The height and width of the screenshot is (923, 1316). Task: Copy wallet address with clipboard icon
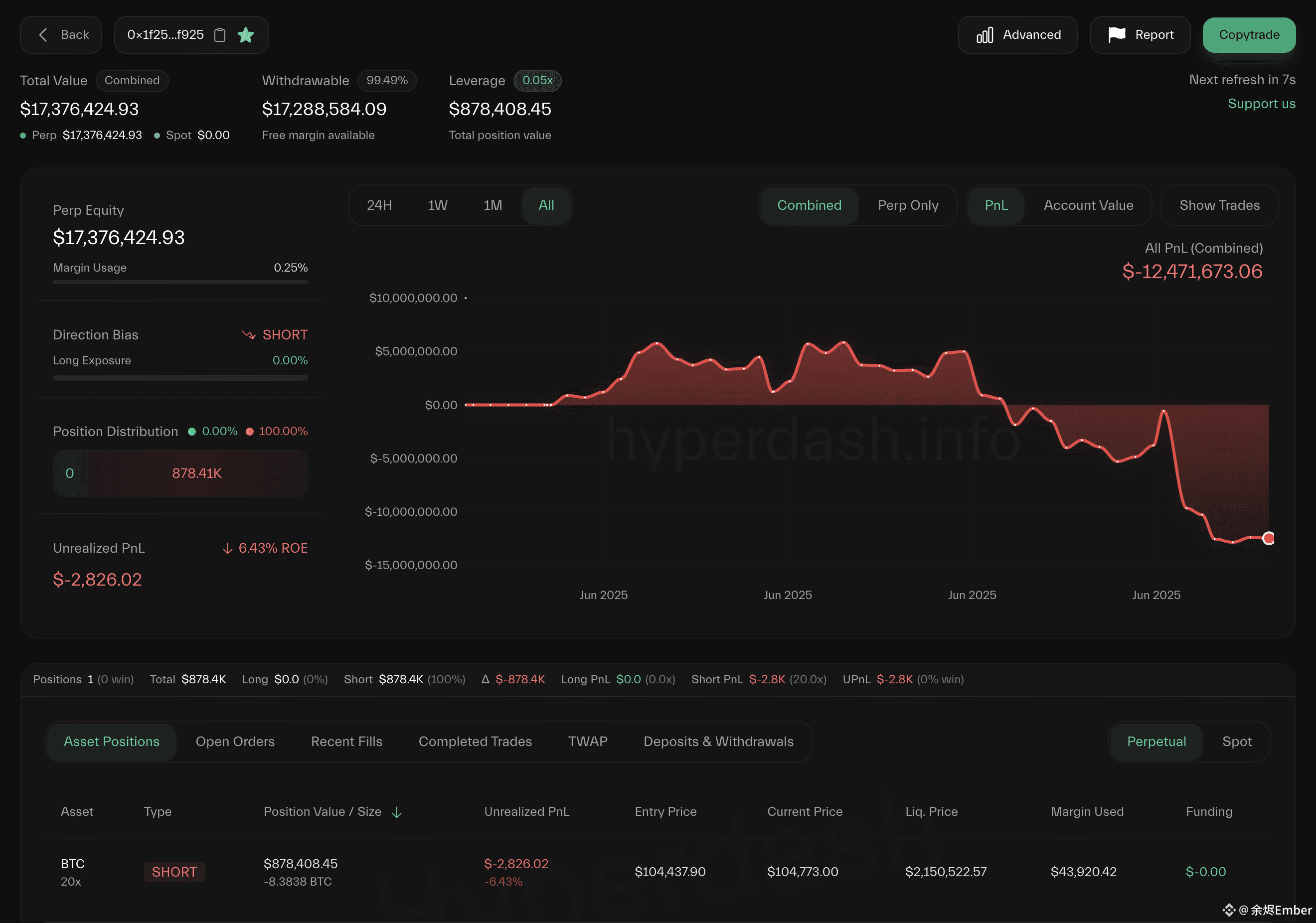point(219,35)
